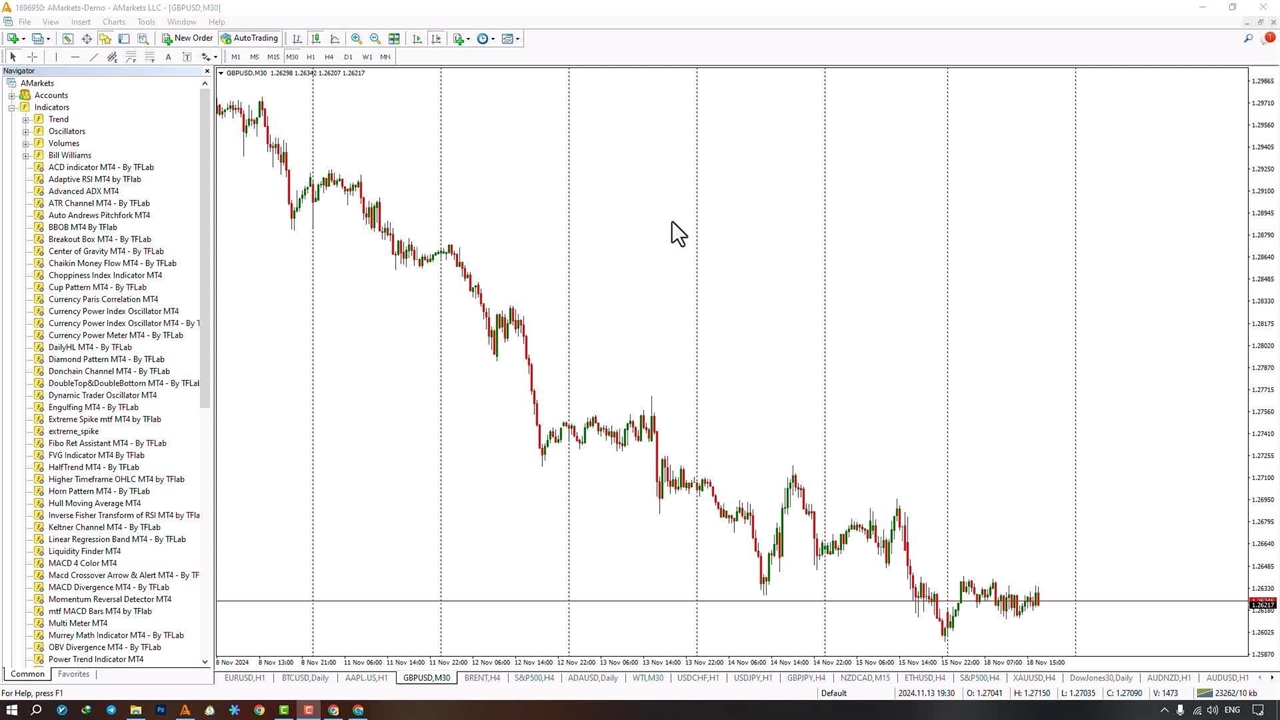
Task: Select the Horizontal Line drawing tool
Action: tap(75, 57)
